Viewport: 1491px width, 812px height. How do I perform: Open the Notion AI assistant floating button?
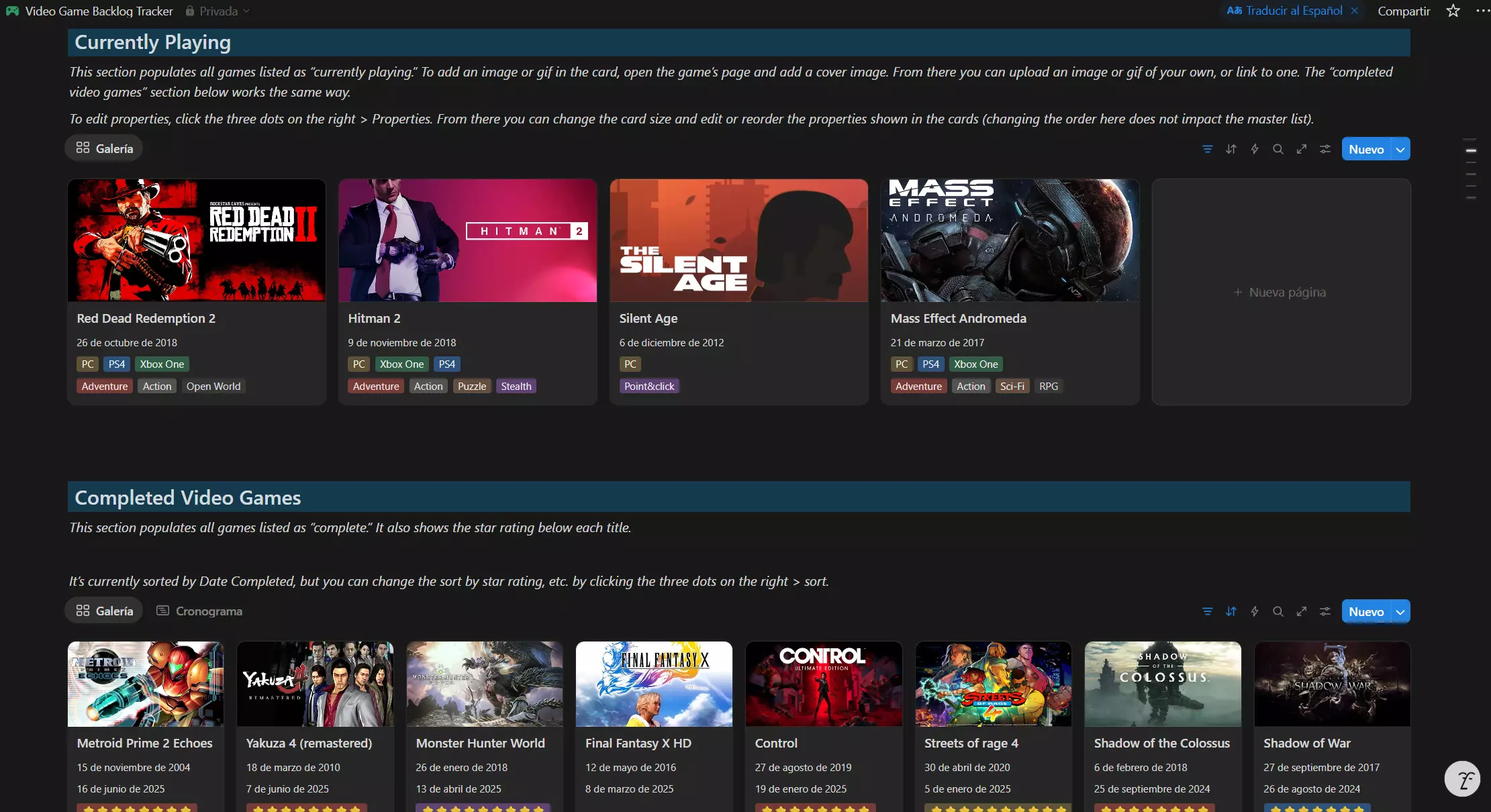click(x=1462, y=779)
